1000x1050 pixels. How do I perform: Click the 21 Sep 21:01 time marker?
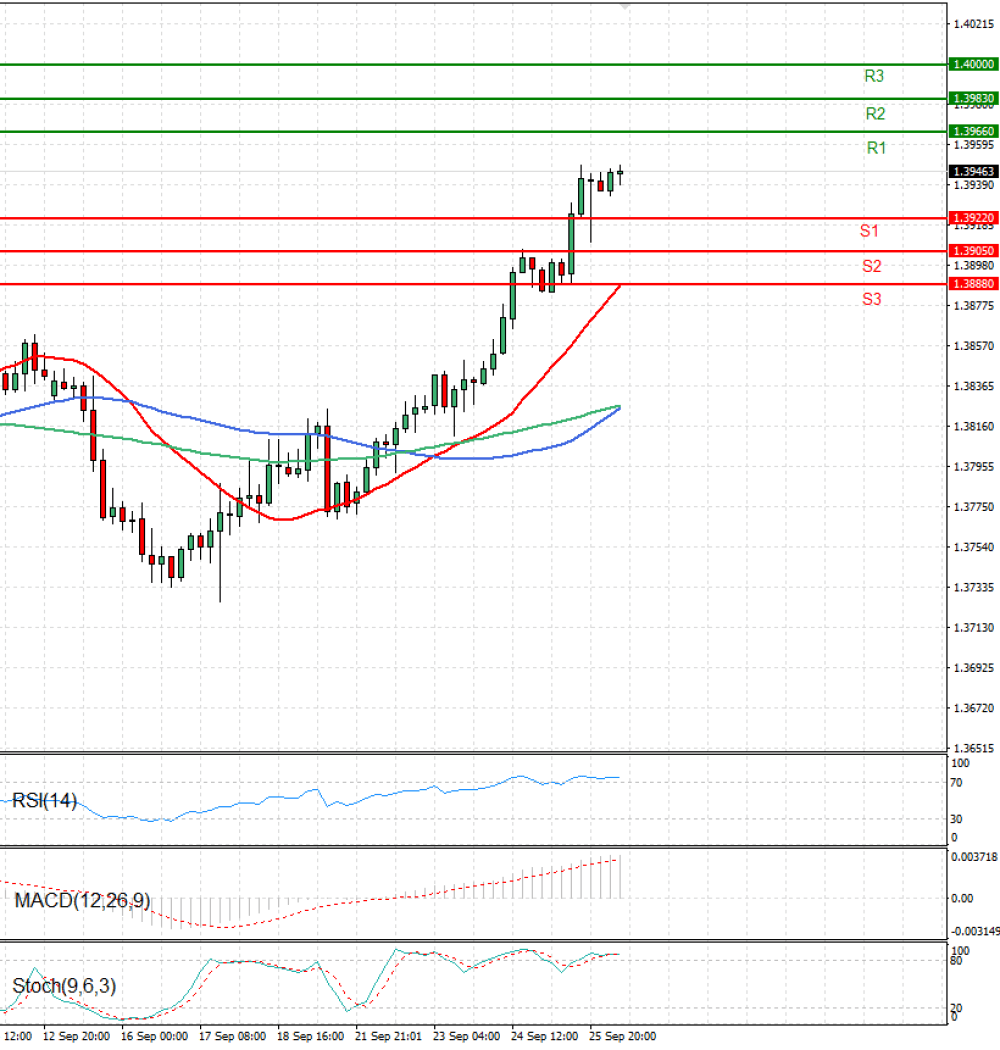(x=388, y=1037)
